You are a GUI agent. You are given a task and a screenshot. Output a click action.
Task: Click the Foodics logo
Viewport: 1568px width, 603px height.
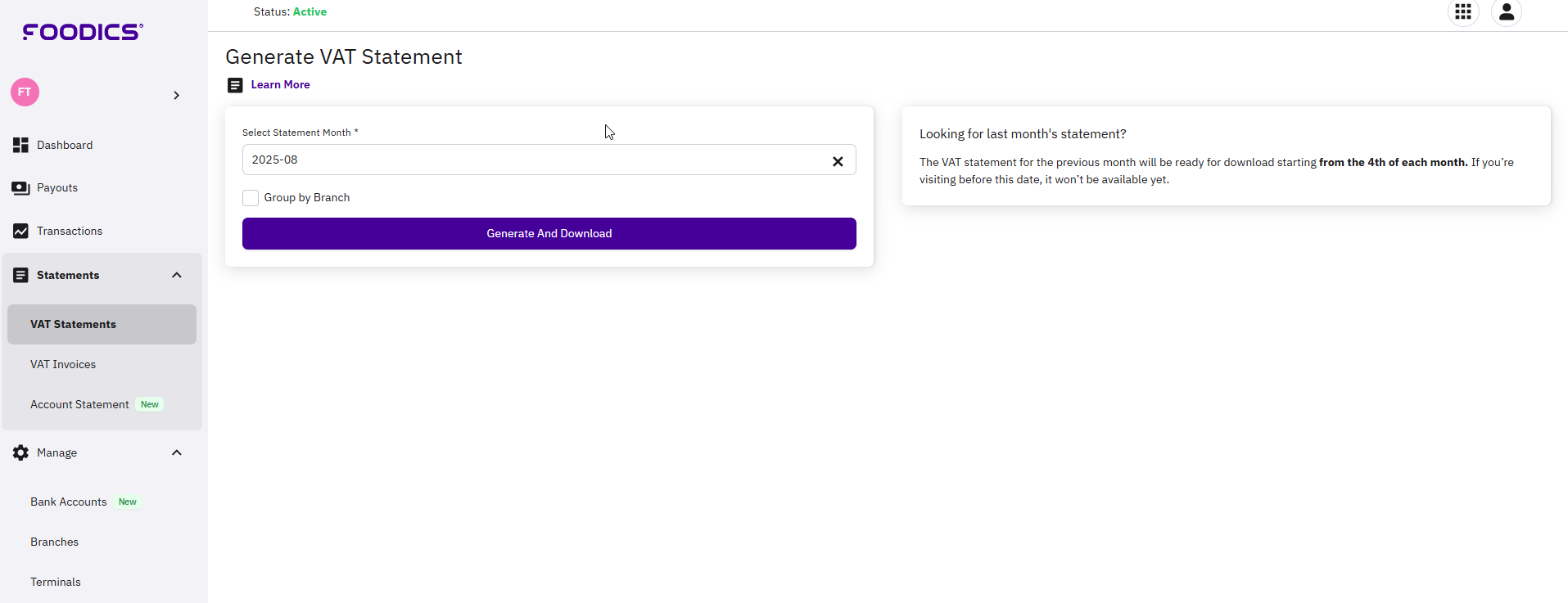coord(83,32)
